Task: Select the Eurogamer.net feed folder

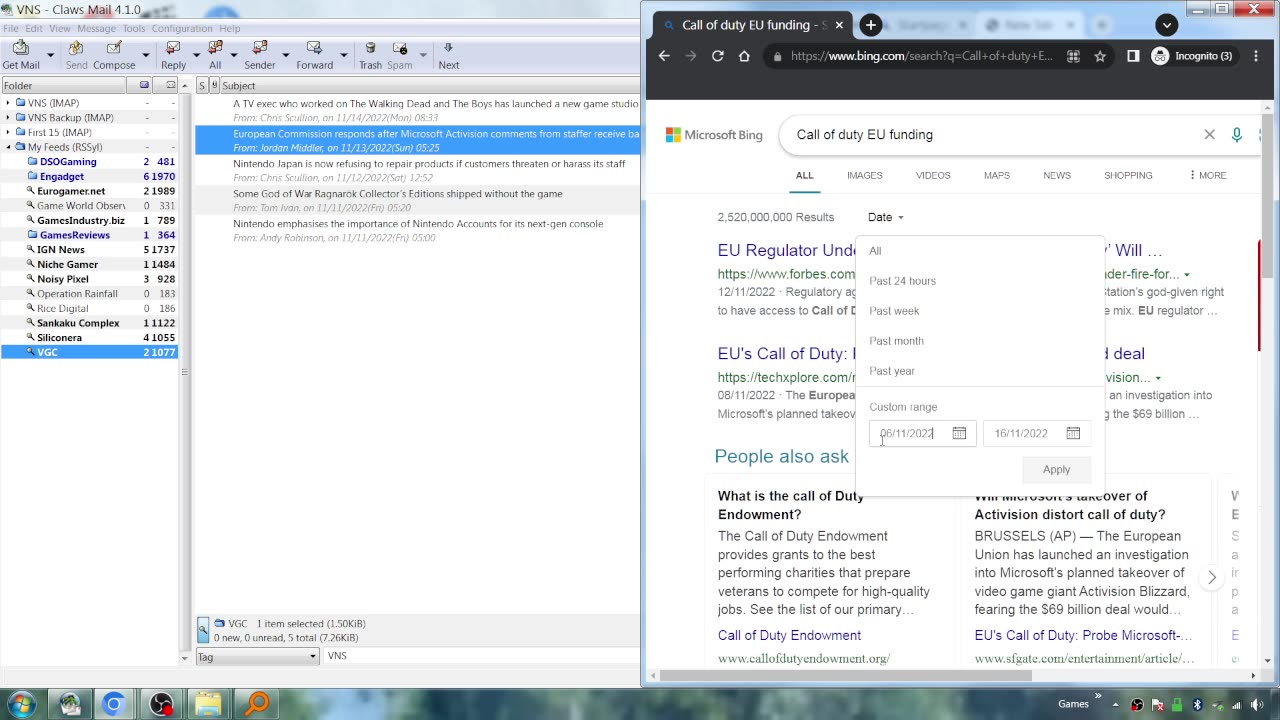Action: pos(71,191)
